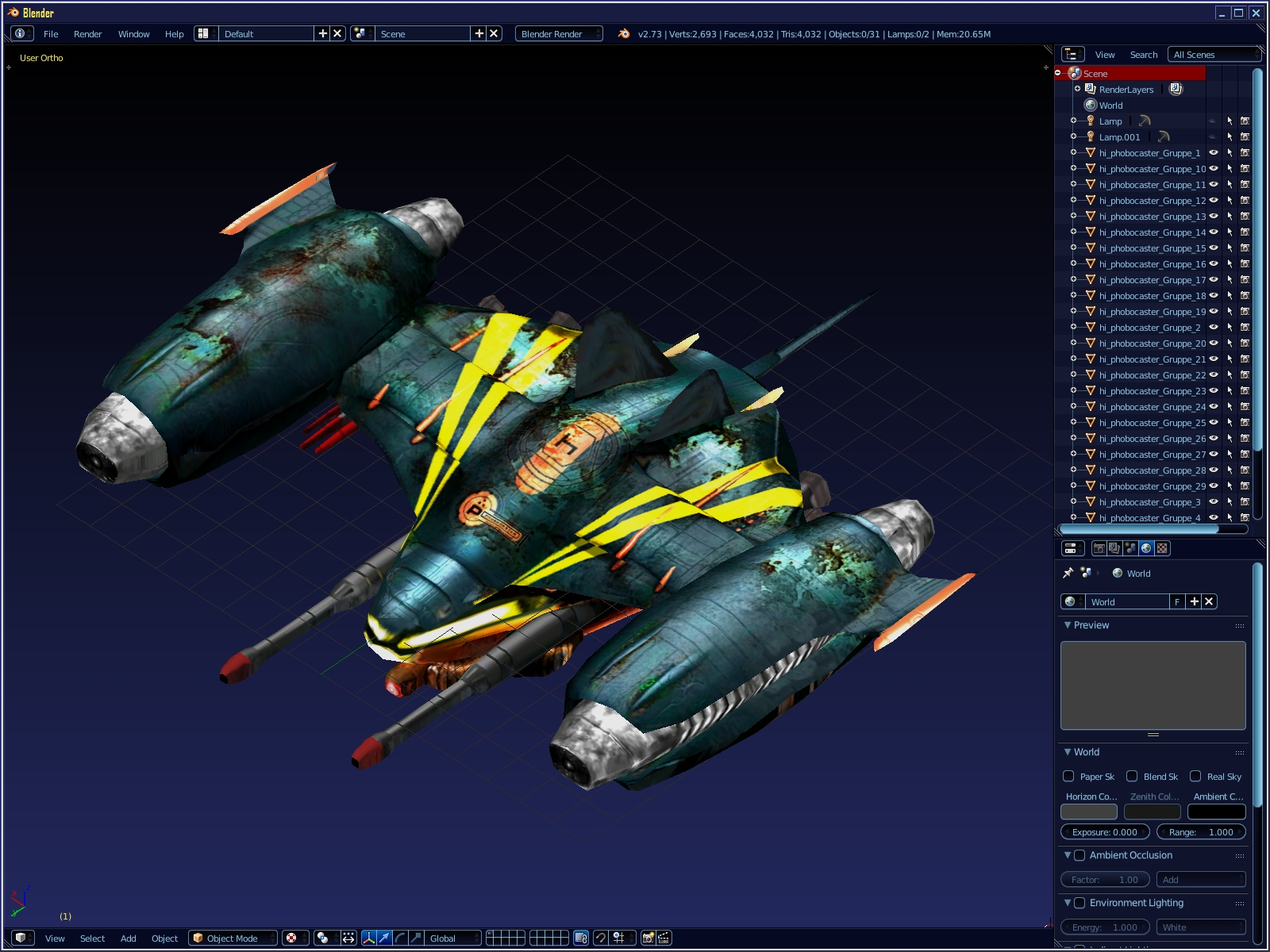Switch to the Render properties camera icon
This screenshot has height=952, width=1270.
[1099, 548]
